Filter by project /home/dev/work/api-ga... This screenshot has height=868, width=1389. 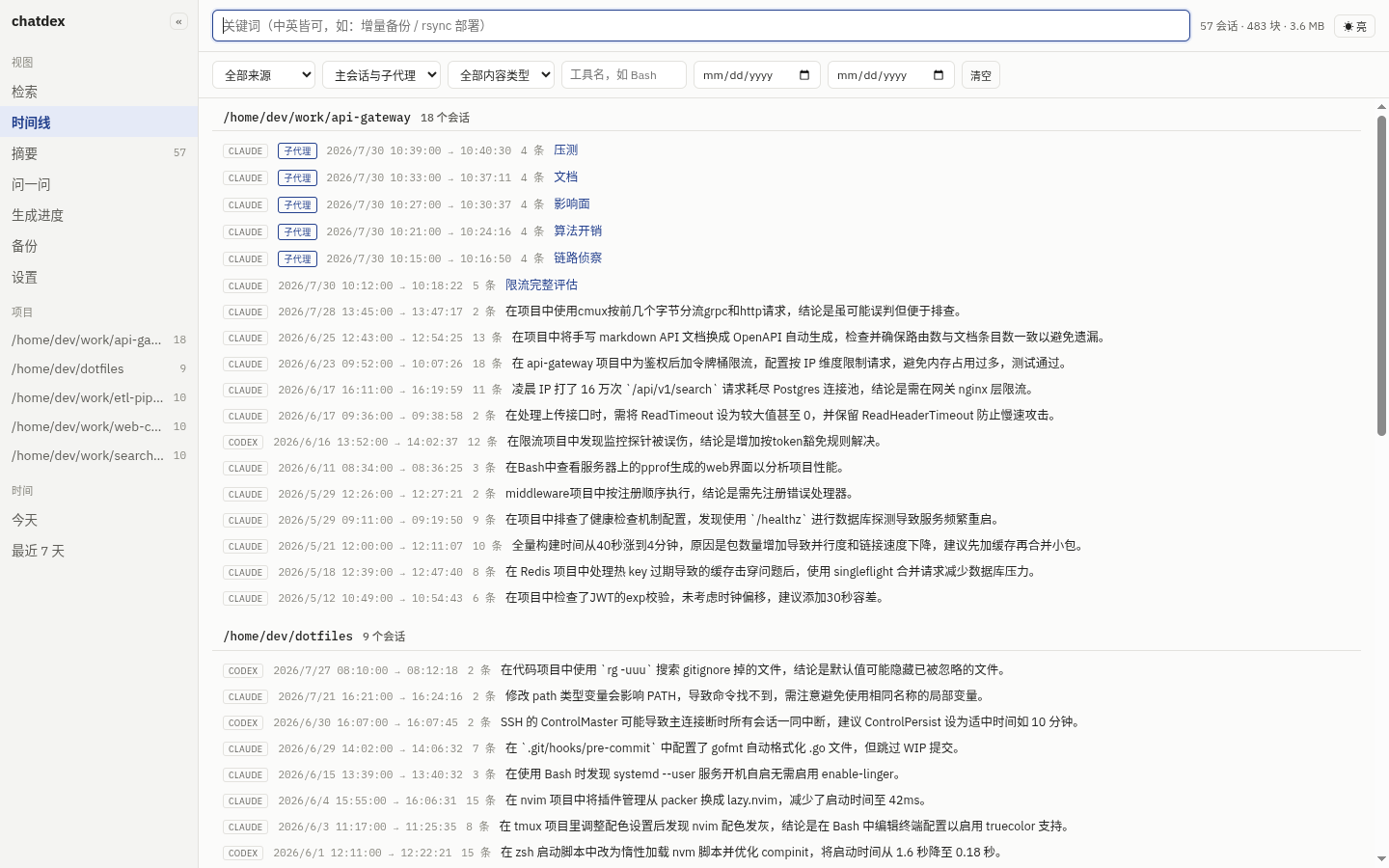tap(98, 339)
